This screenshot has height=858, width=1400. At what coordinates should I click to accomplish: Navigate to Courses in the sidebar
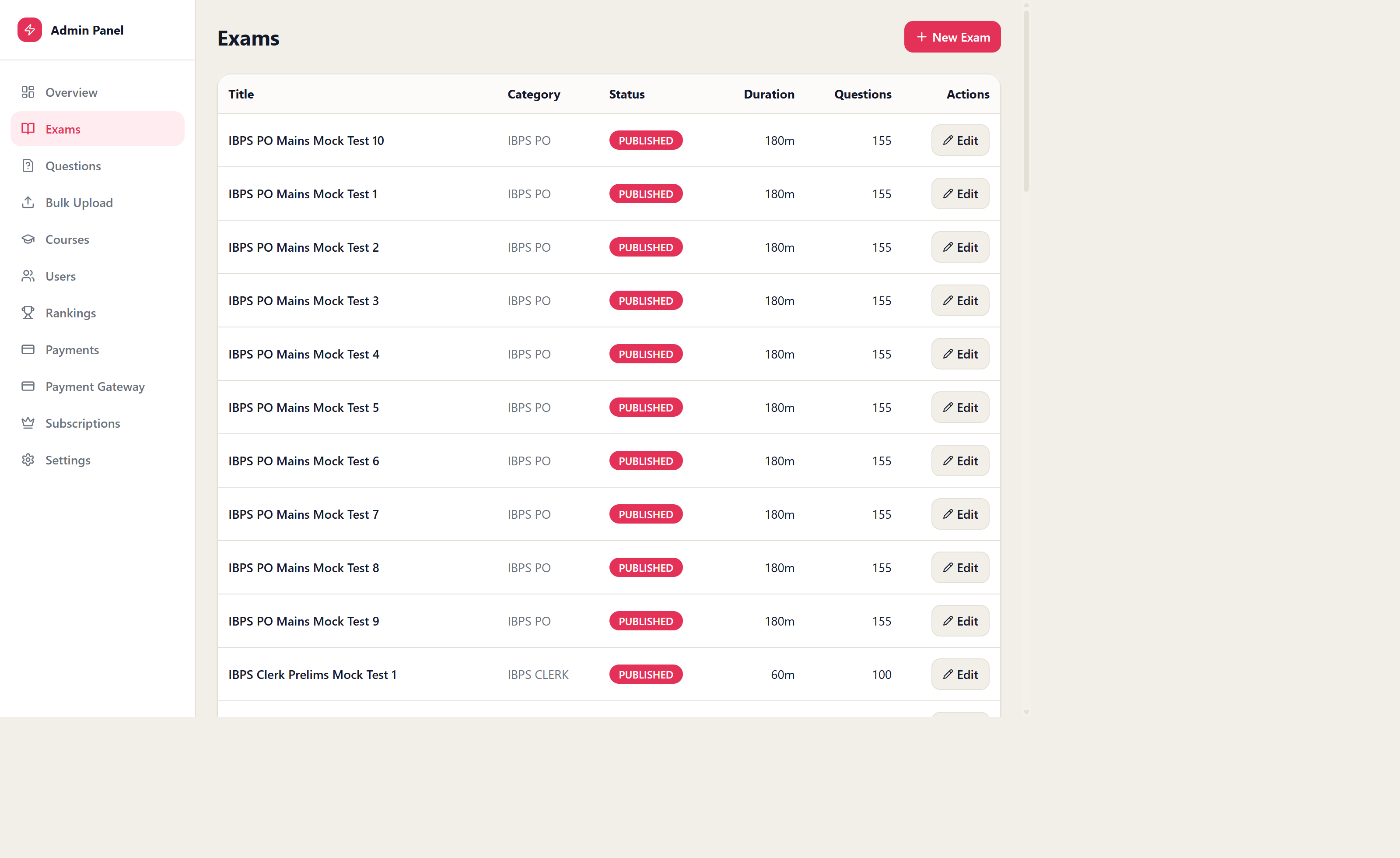97,239
